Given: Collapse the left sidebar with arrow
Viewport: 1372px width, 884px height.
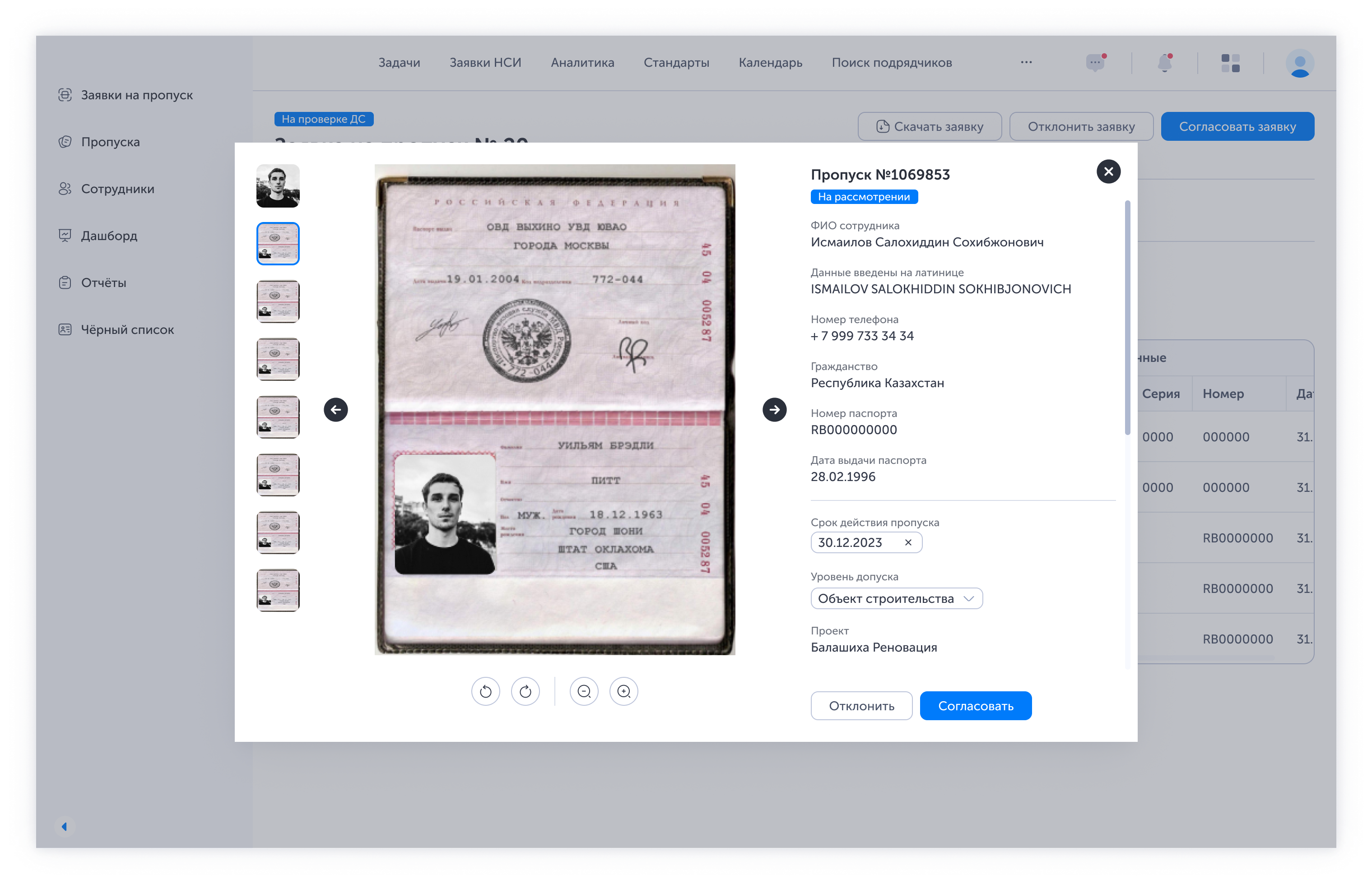Looking at the screenshot, I should [x=64, y=827].
